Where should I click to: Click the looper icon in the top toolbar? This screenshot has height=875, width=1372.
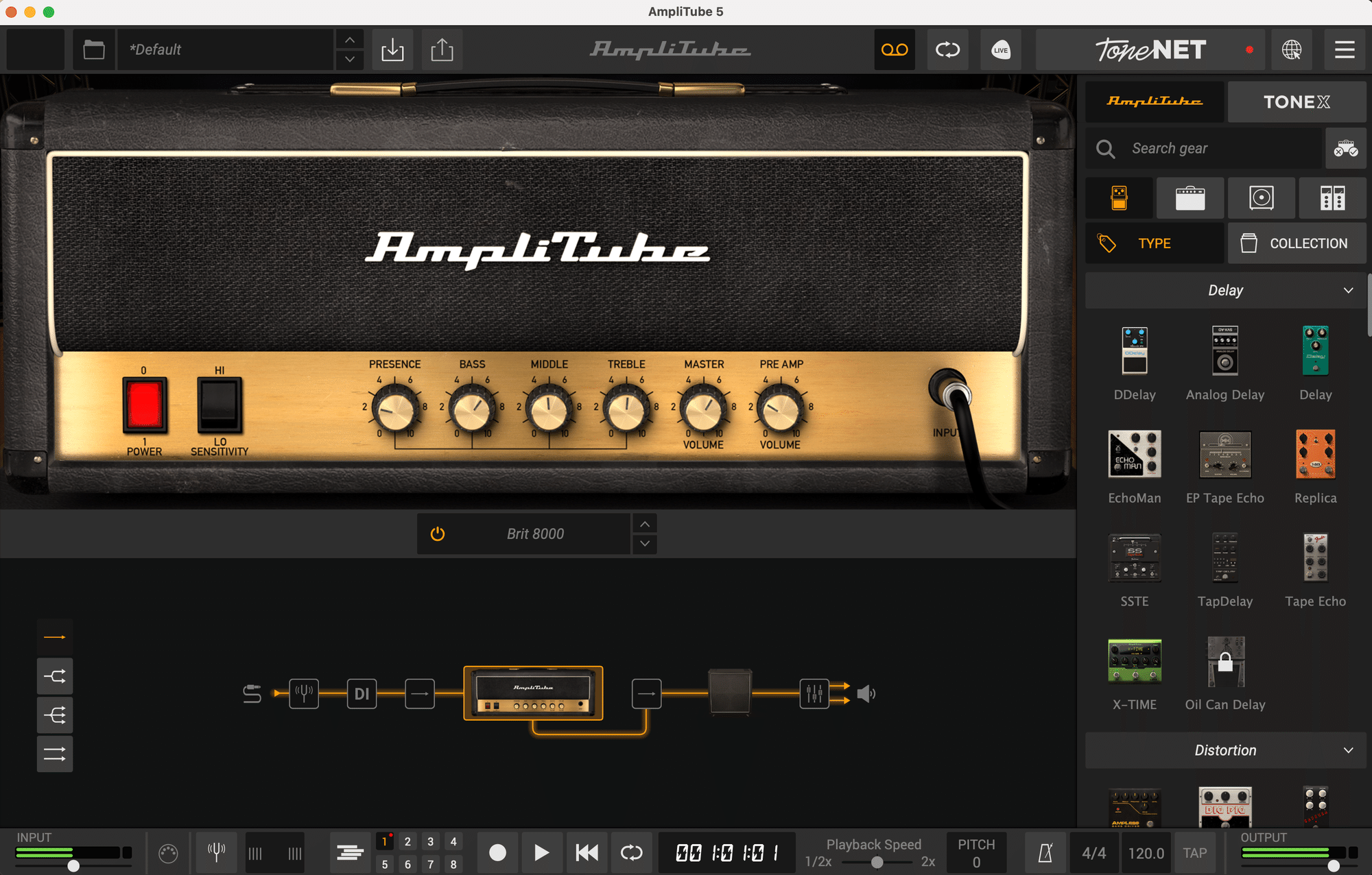click(894, 49)
